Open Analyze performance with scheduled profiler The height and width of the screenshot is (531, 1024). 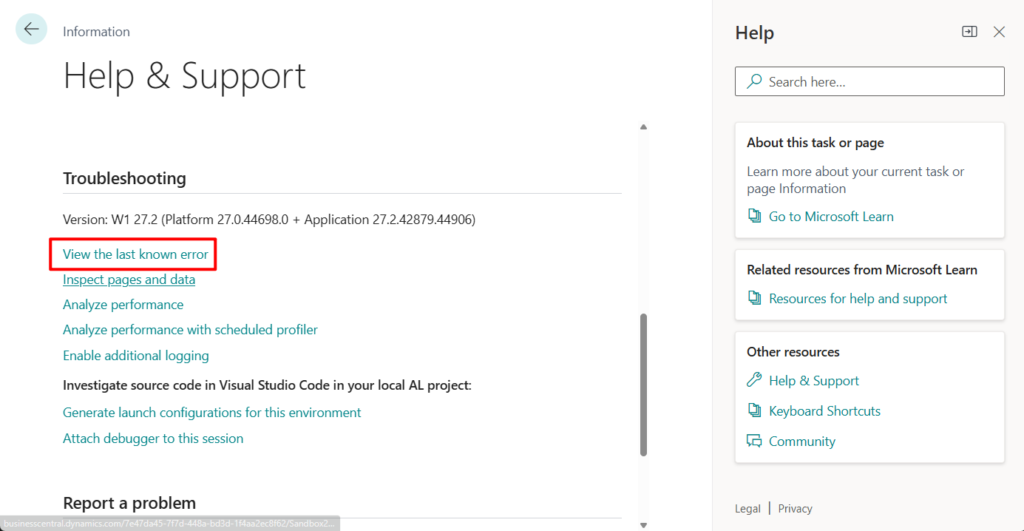(x=190, y=330)
